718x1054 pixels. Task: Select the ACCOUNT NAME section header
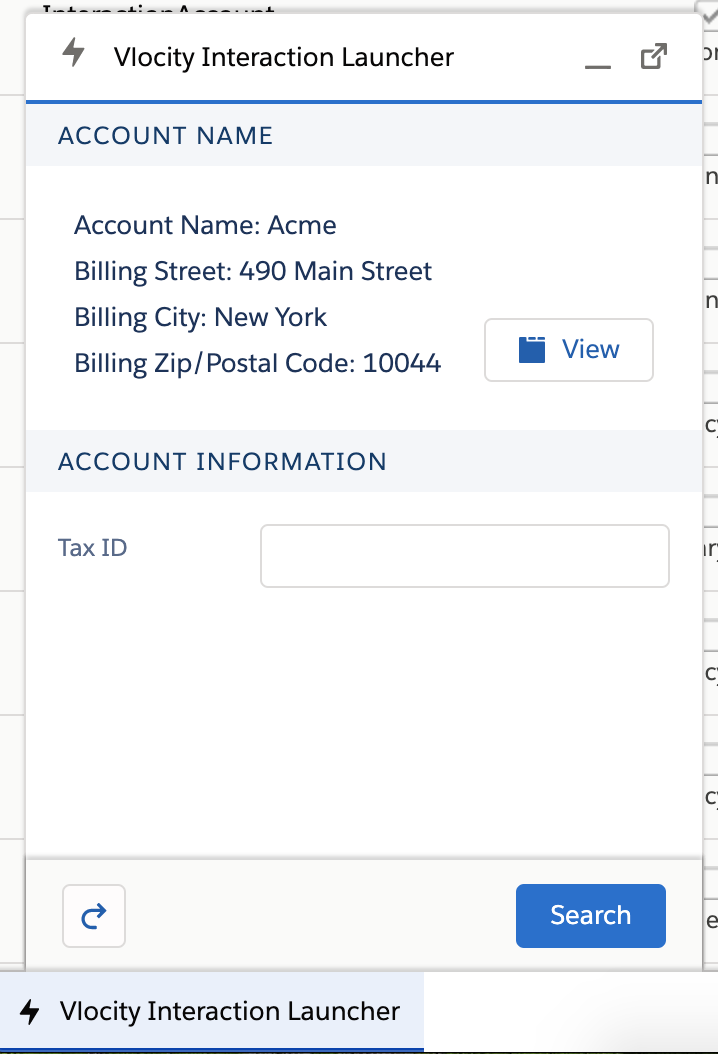pos(364,135)
